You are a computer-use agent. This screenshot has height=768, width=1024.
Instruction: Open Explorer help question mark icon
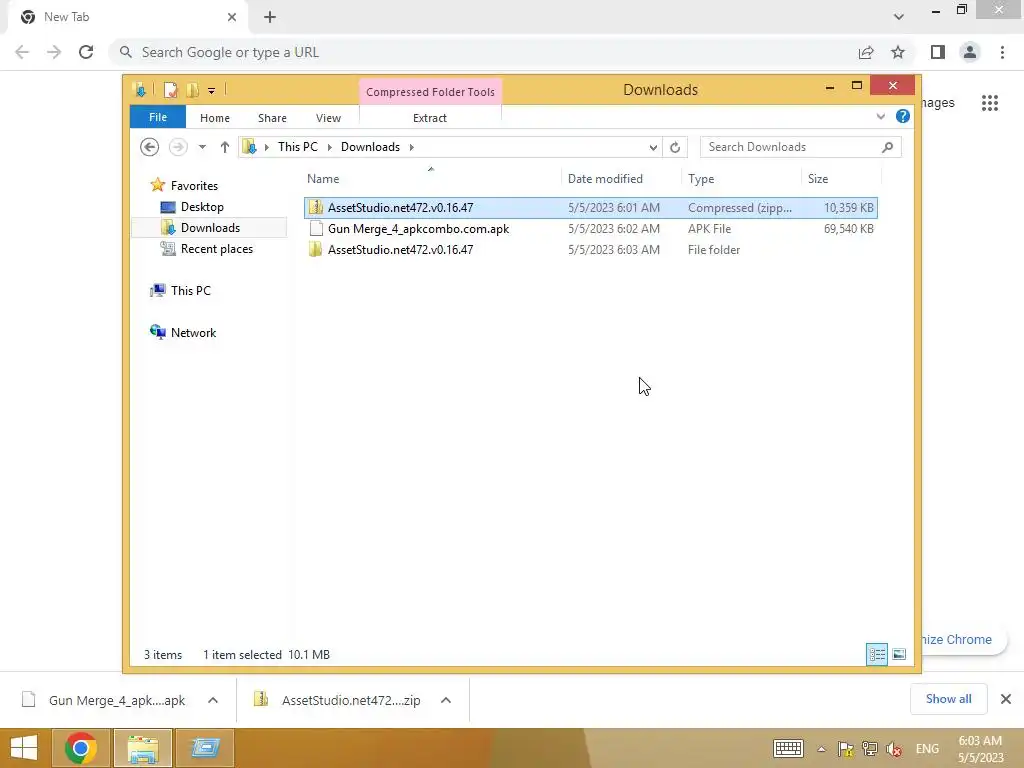tap(903, 116)
